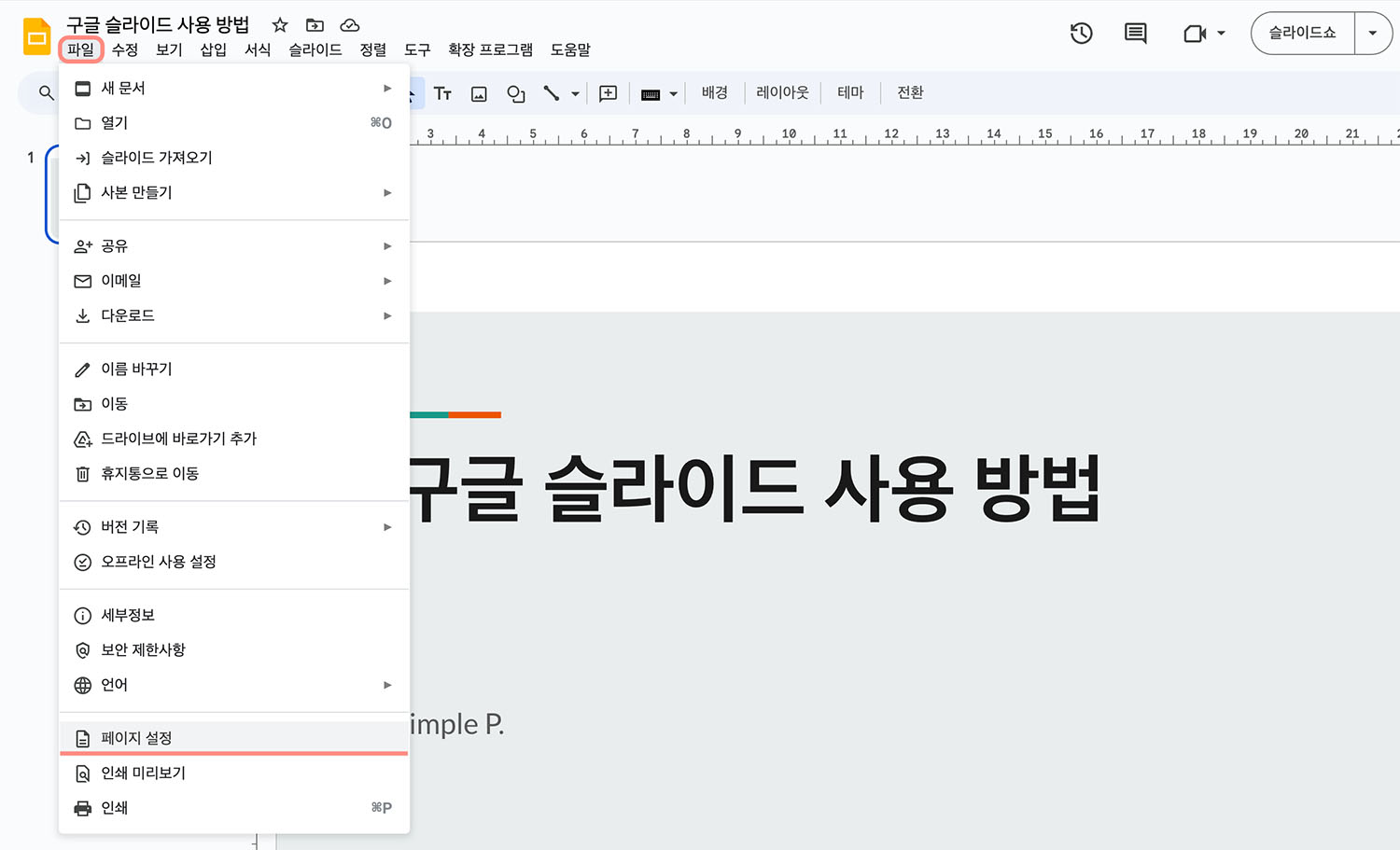This screenshot has height=850, width=1400.
Task: Expand the 공유 submenu
Action: pos(234,245)
